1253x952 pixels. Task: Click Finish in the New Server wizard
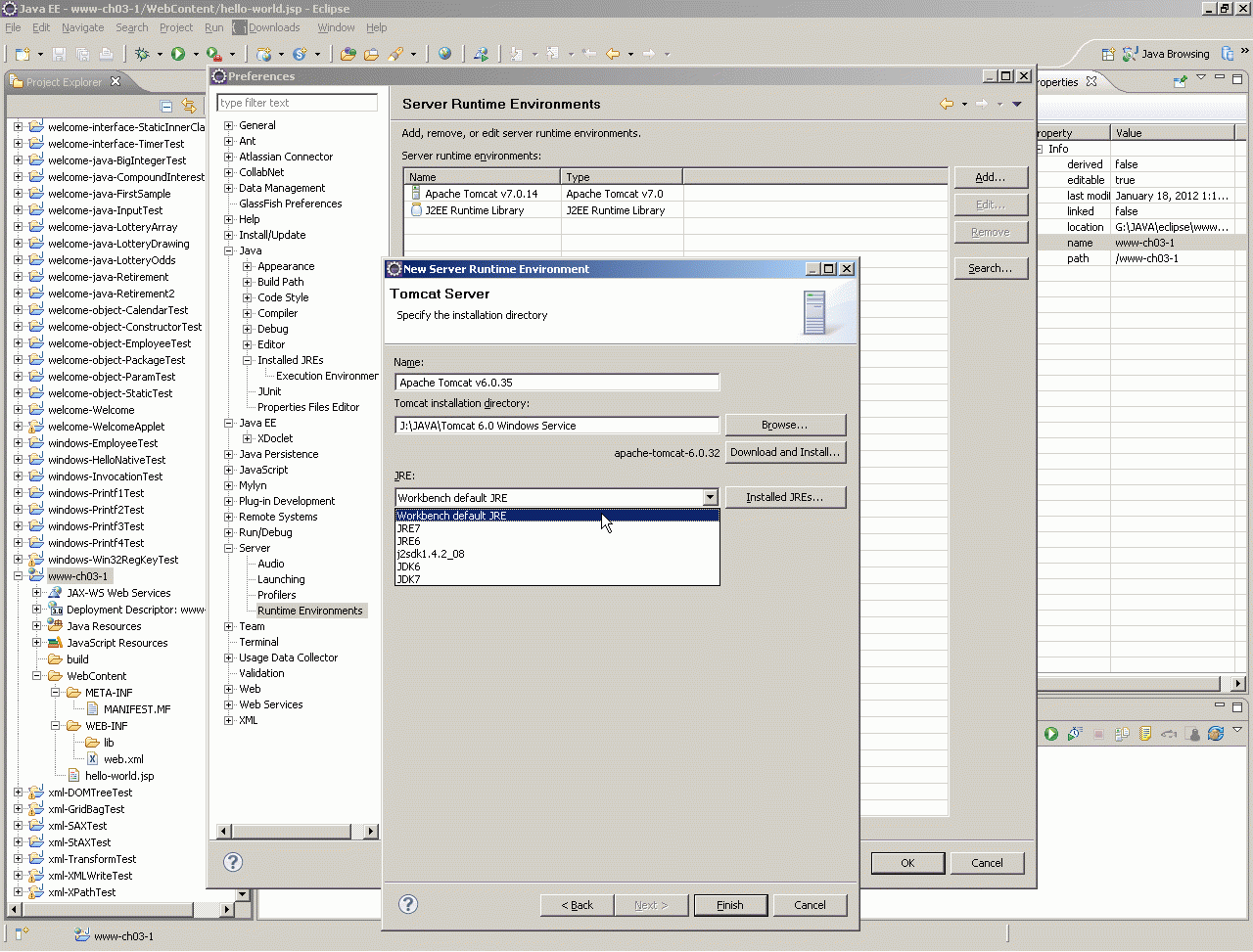[730, 905]
